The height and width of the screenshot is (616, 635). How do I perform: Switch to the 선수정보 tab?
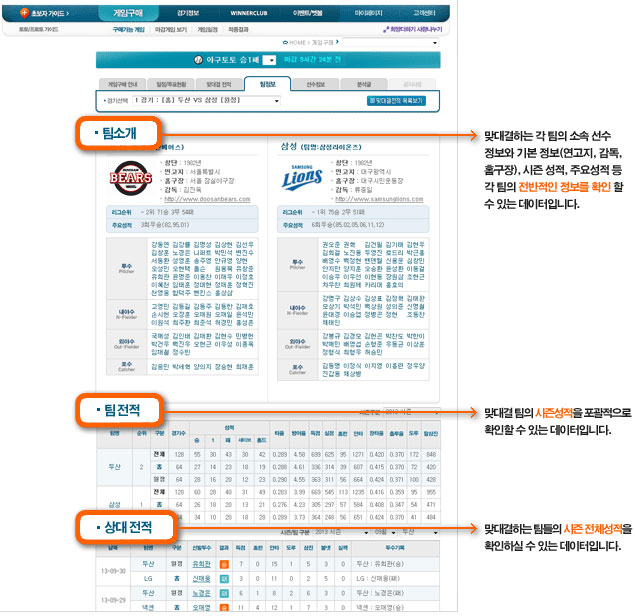315,84
